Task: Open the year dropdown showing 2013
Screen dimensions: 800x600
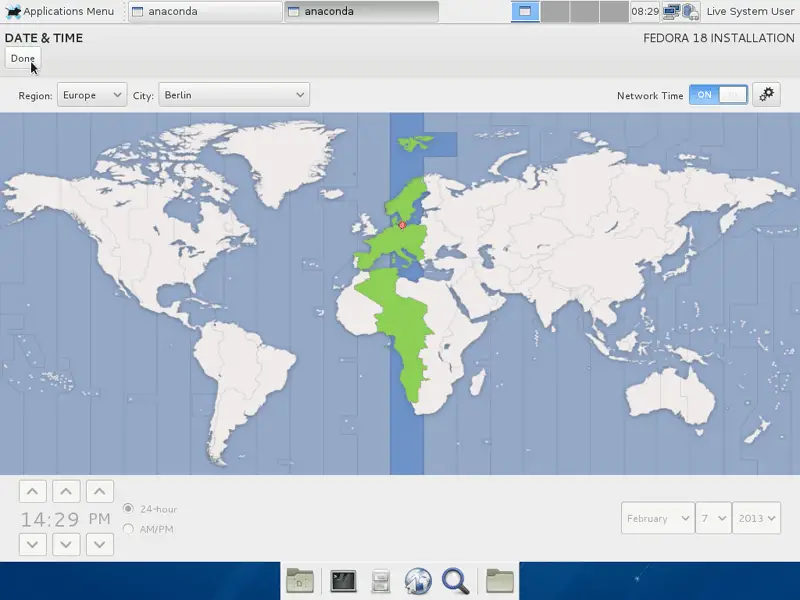Action: [x=756, y=518]
